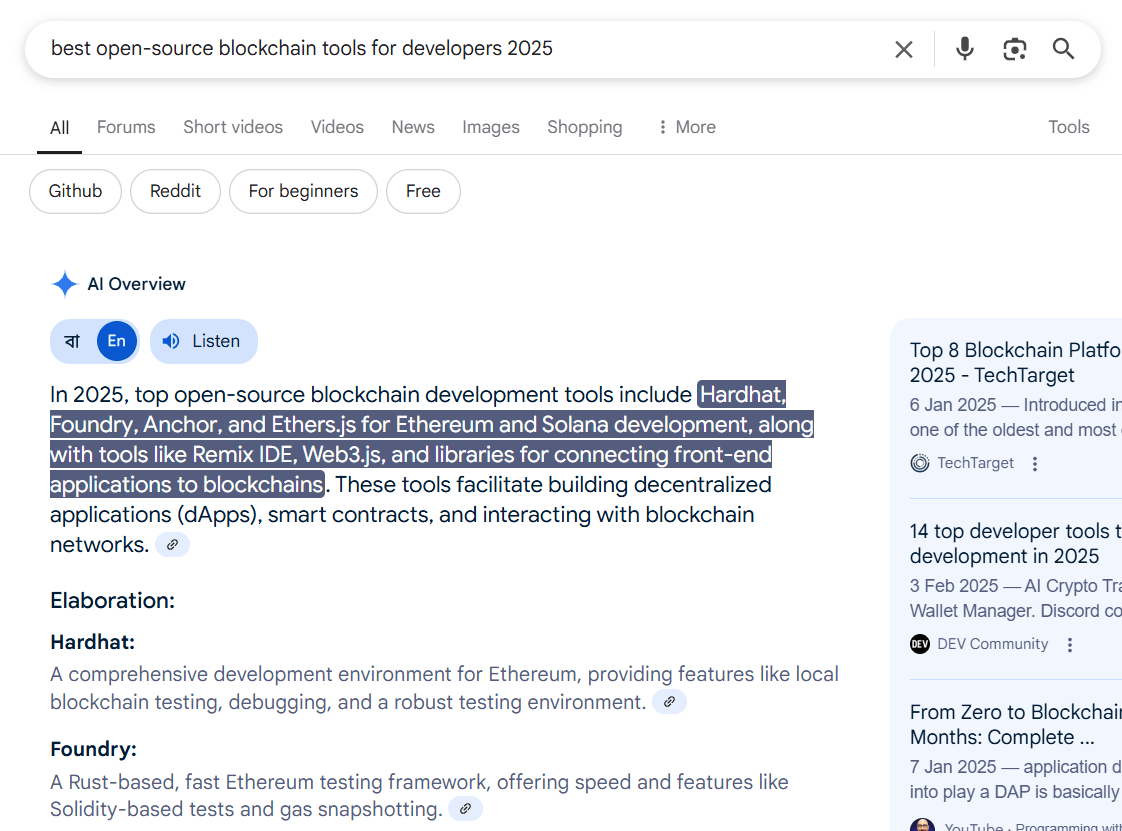This screenshot has width=1122, height=831.
Task: Select the All results tab
Action: pos(59,128)
